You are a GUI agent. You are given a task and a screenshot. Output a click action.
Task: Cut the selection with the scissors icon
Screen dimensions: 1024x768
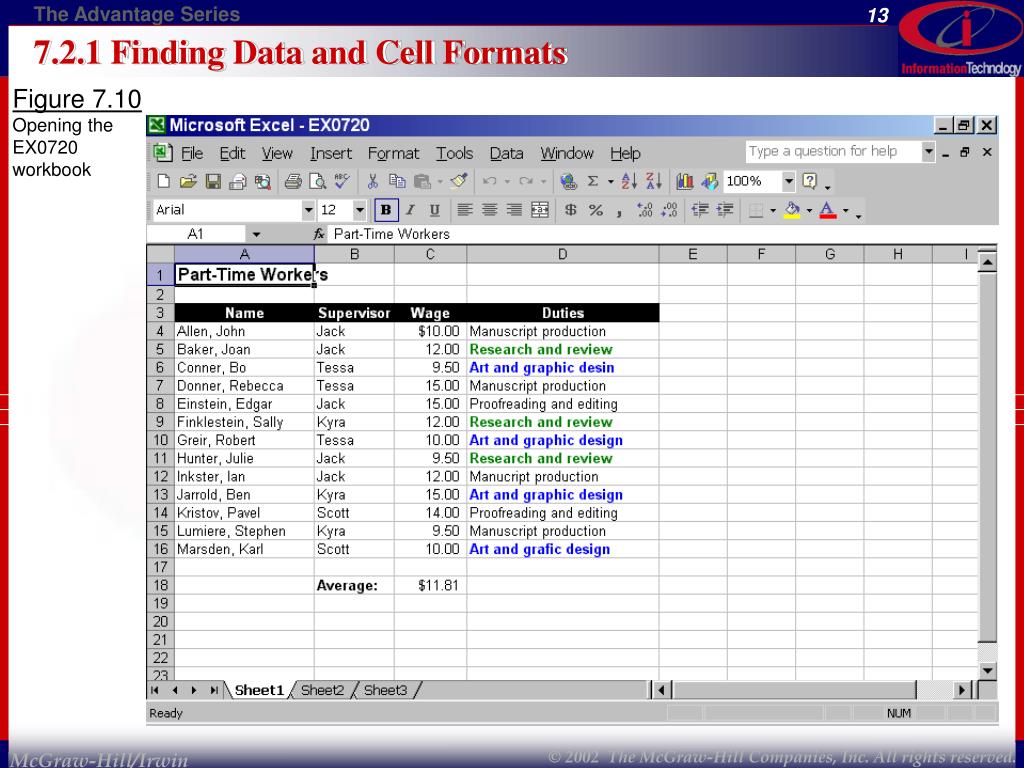coord(372,182)
